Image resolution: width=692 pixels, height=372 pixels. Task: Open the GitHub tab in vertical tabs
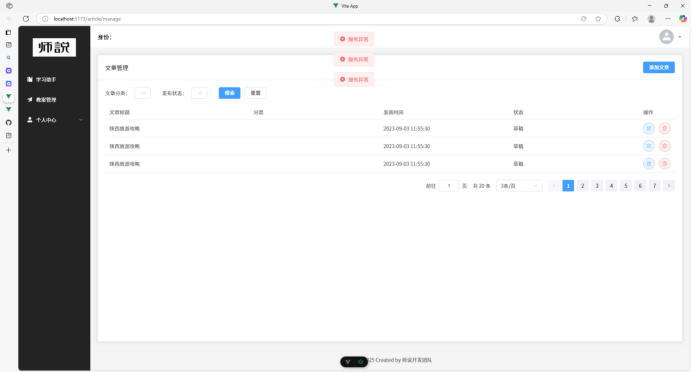[8, 123]
